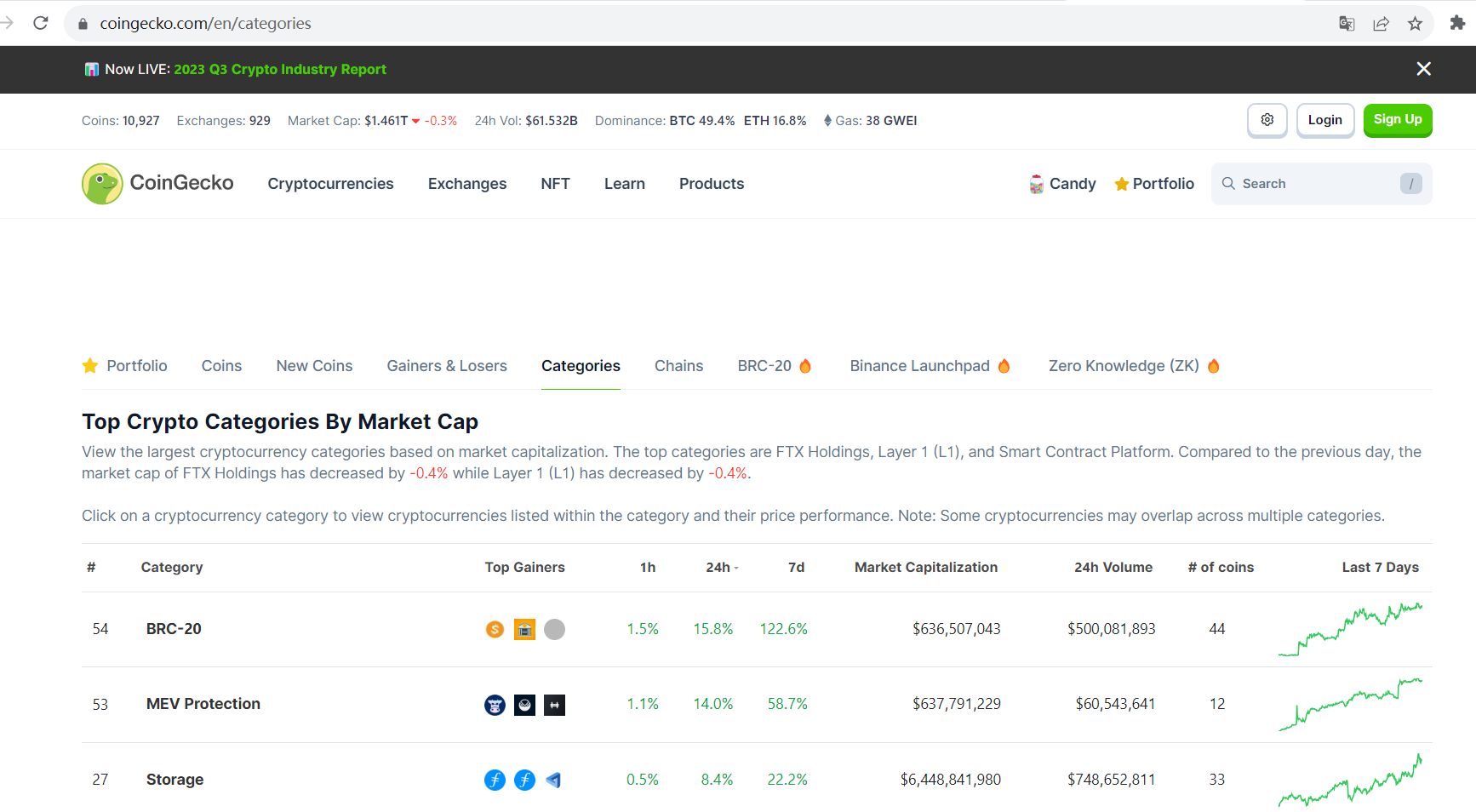Click the green Sign Up button
This screenshot has height=812, width=1476.
pyautogui.click(x=1398, y=120)
